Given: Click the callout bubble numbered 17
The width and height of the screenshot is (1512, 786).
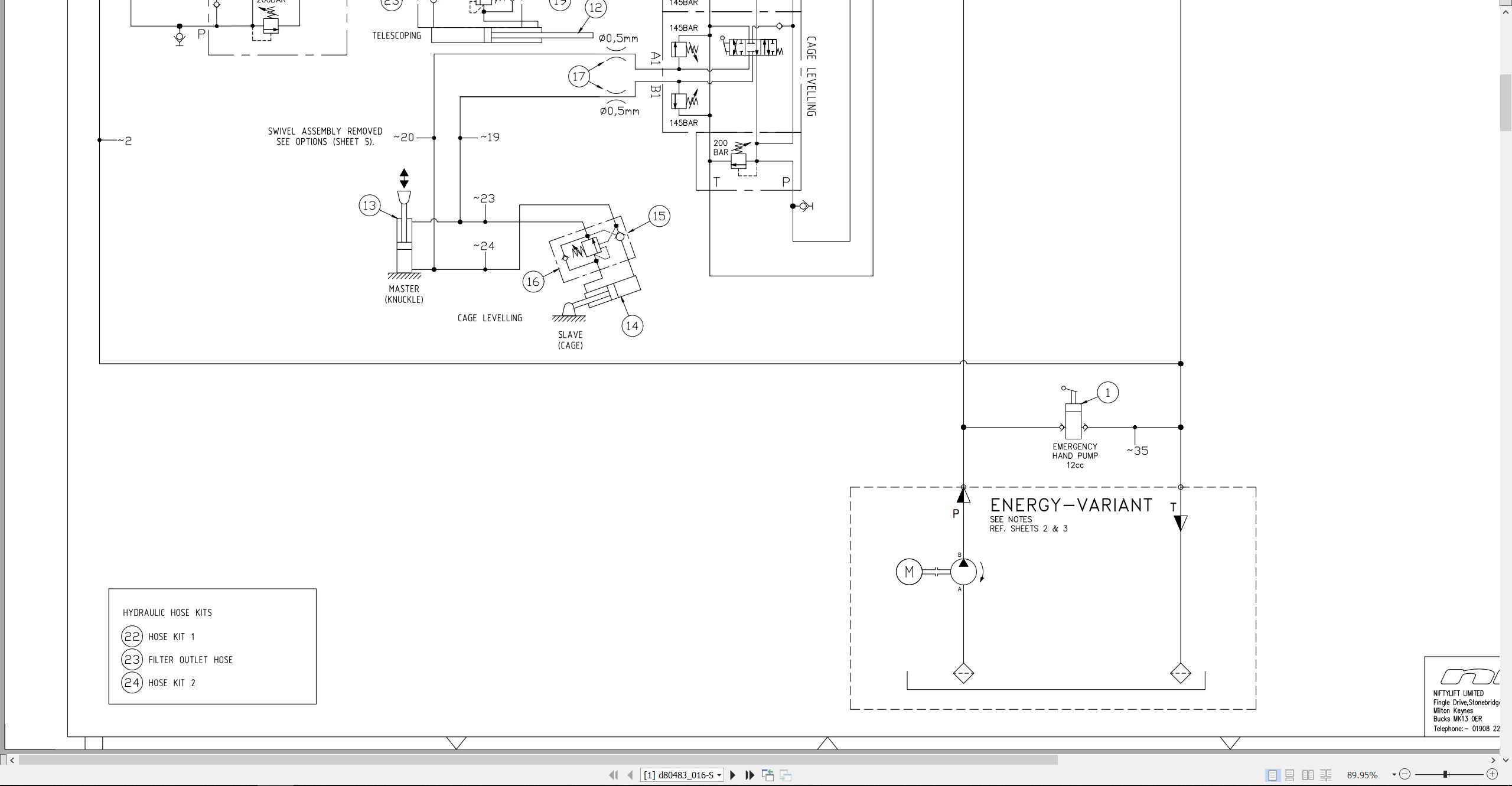Looking at the screenshot, I should pyautogui.click(x=579, y=76).
